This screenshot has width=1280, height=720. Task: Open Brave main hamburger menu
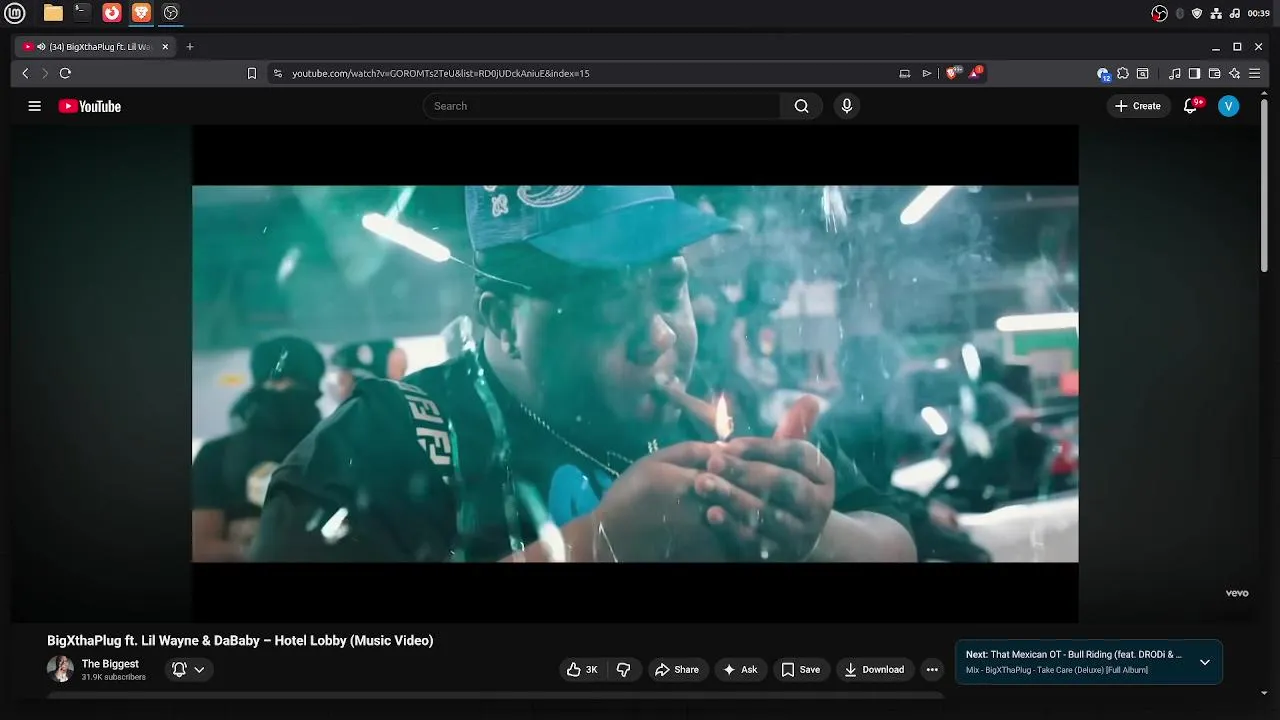point(1255,73)
